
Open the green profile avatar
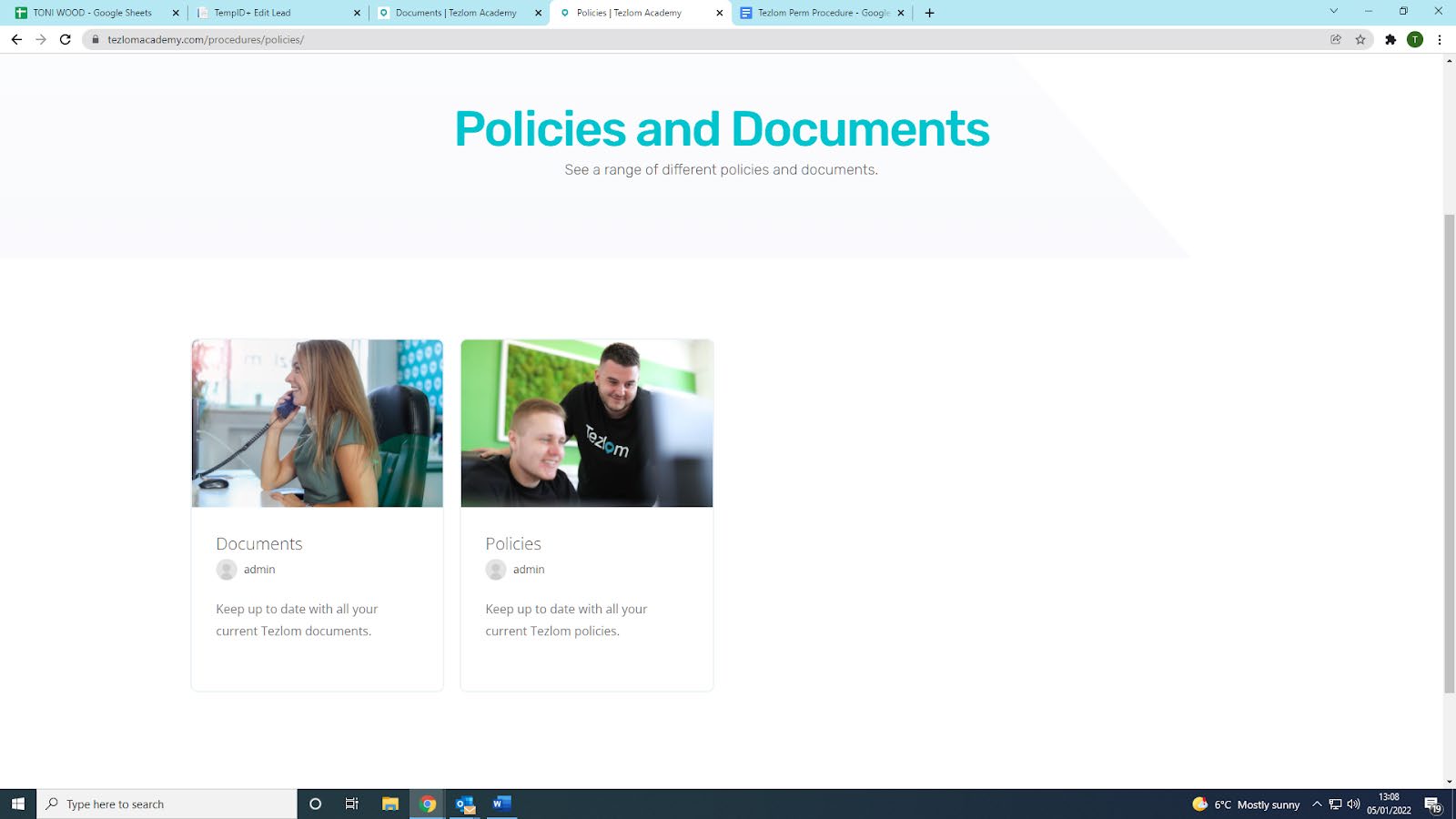pyautogui.click(x=1415, y=39)
